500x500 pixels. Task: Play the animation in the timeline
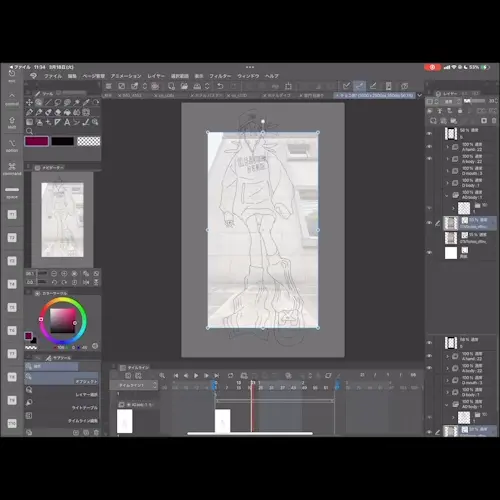tap(196, 376)
